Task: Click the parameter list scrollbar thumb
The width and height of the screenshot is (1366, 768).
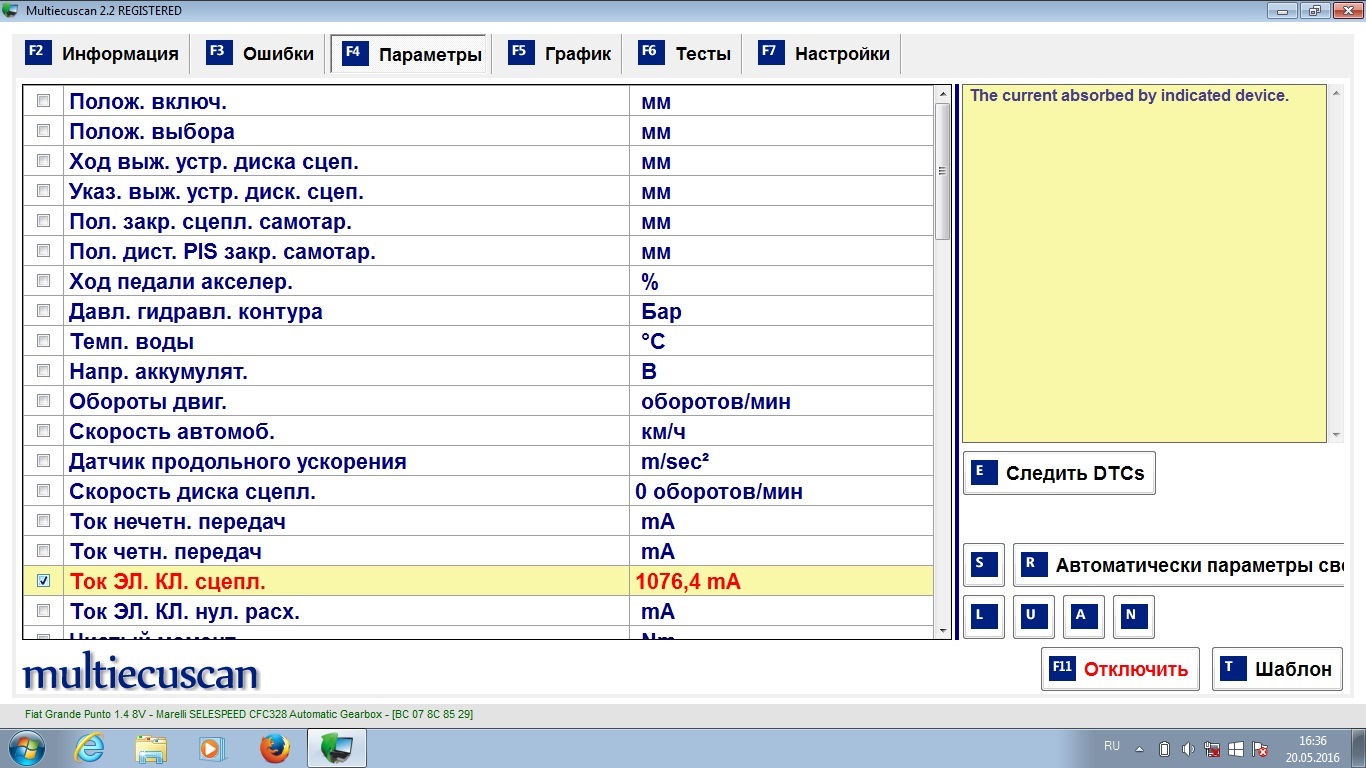Action: pos(942,171)
